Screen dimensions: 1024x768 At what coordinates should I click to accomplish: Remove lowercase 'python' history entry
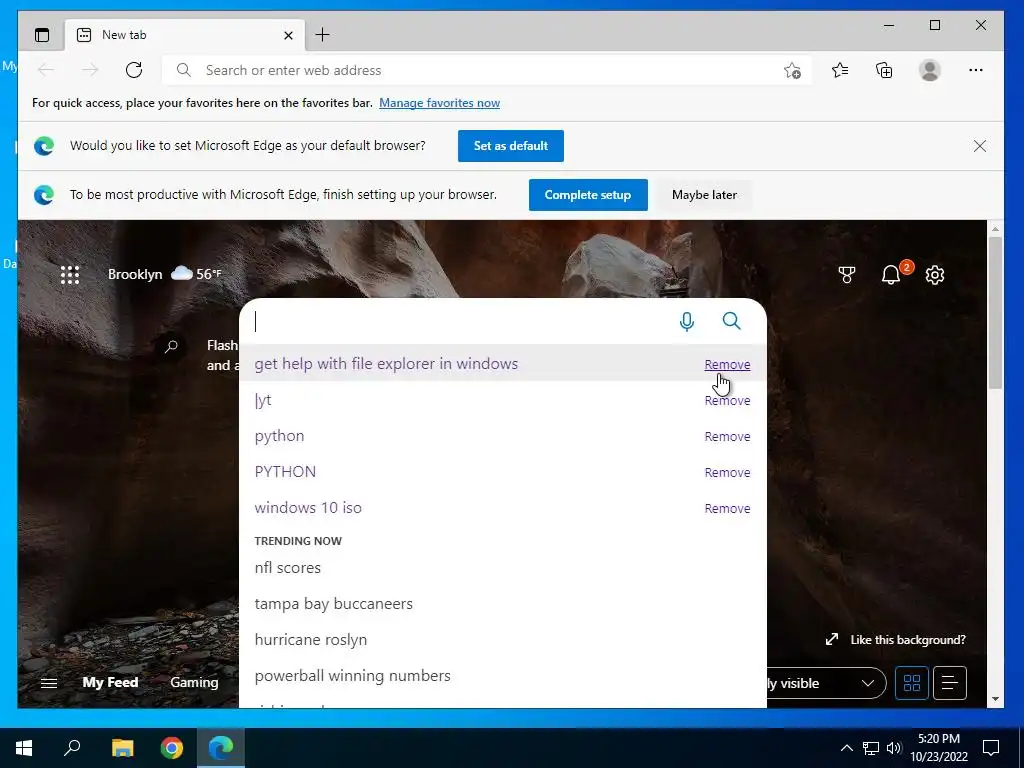tap(727, 436)
